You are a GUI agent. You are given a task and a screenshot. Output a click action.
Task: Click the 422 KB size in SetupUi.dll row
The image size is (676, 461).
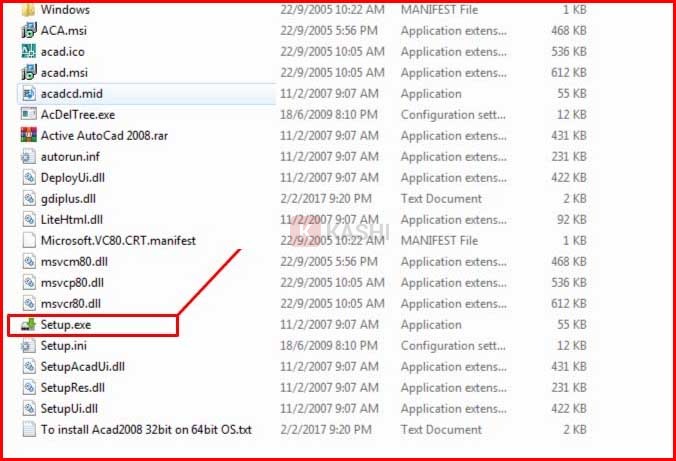tap(569, 408)
